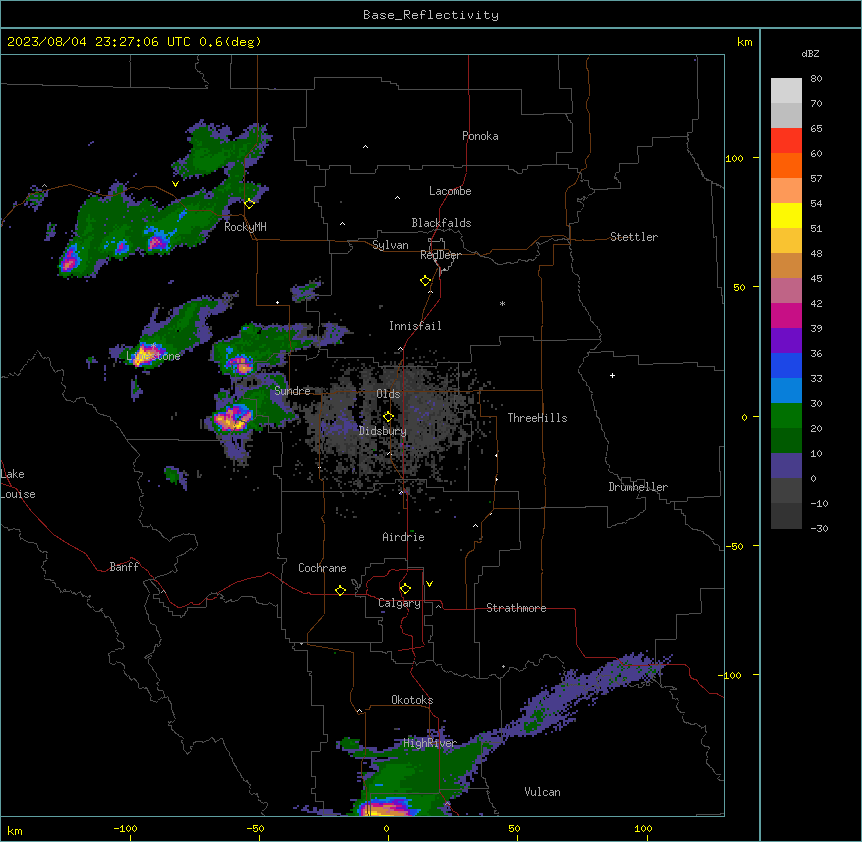Click the Sundre city label
862x842 pixels.
tap(292, 391)
